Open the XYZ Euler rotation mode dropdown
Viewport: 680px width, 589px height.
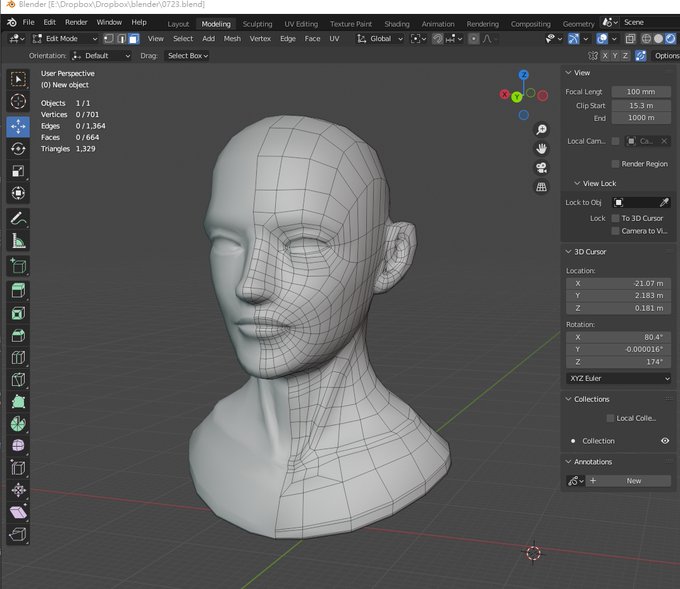[618, 378]
